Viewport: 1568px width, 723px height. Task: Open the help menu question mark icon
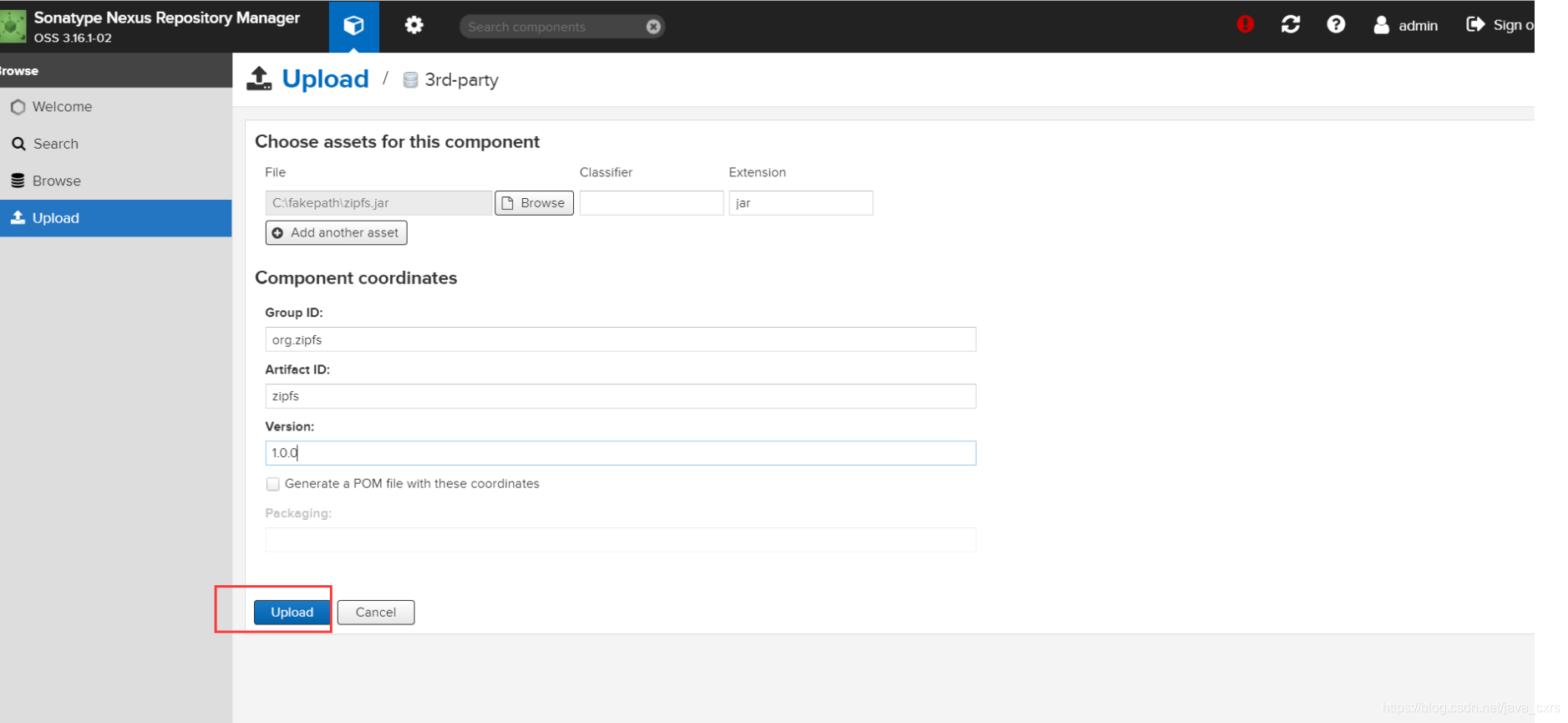pyautogui.click(x=1336, y=24)
